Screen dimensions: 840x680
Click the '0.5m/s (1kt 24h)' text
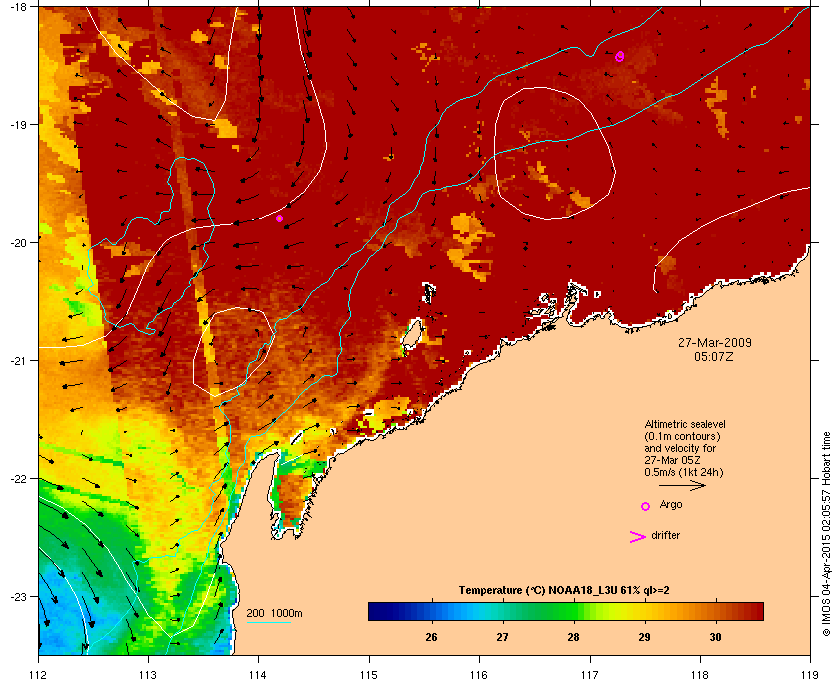(684, 473)
